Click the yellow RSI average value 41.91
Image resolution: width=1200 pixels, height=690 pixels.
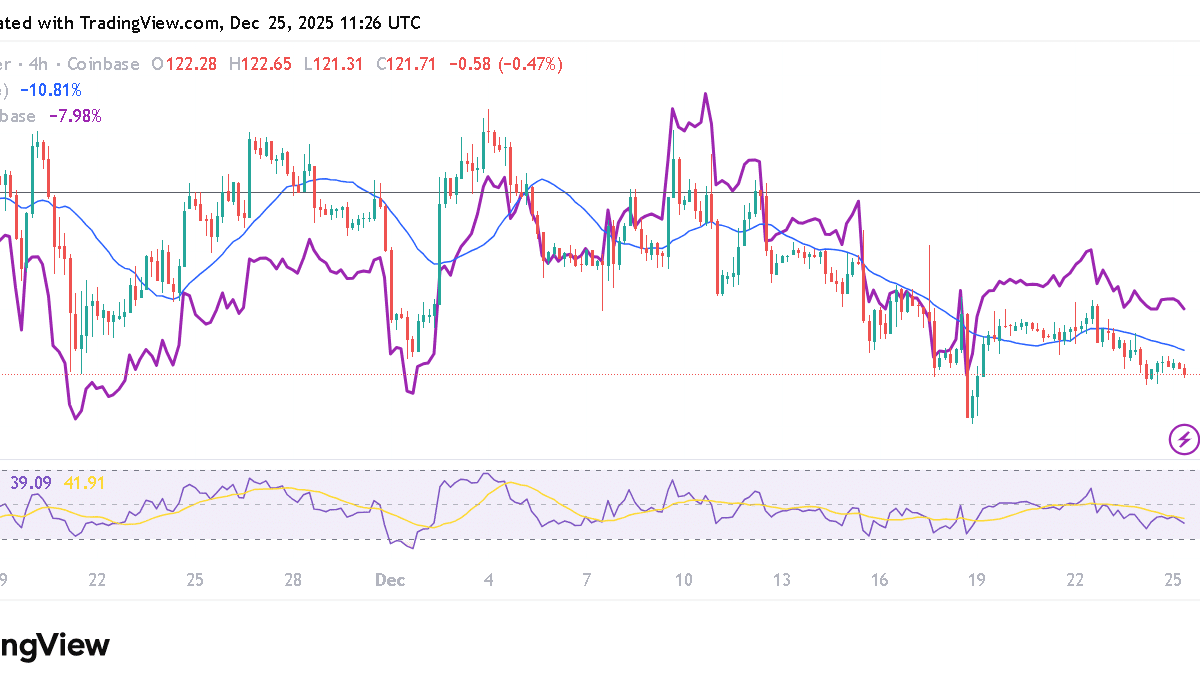coord(83,483)
